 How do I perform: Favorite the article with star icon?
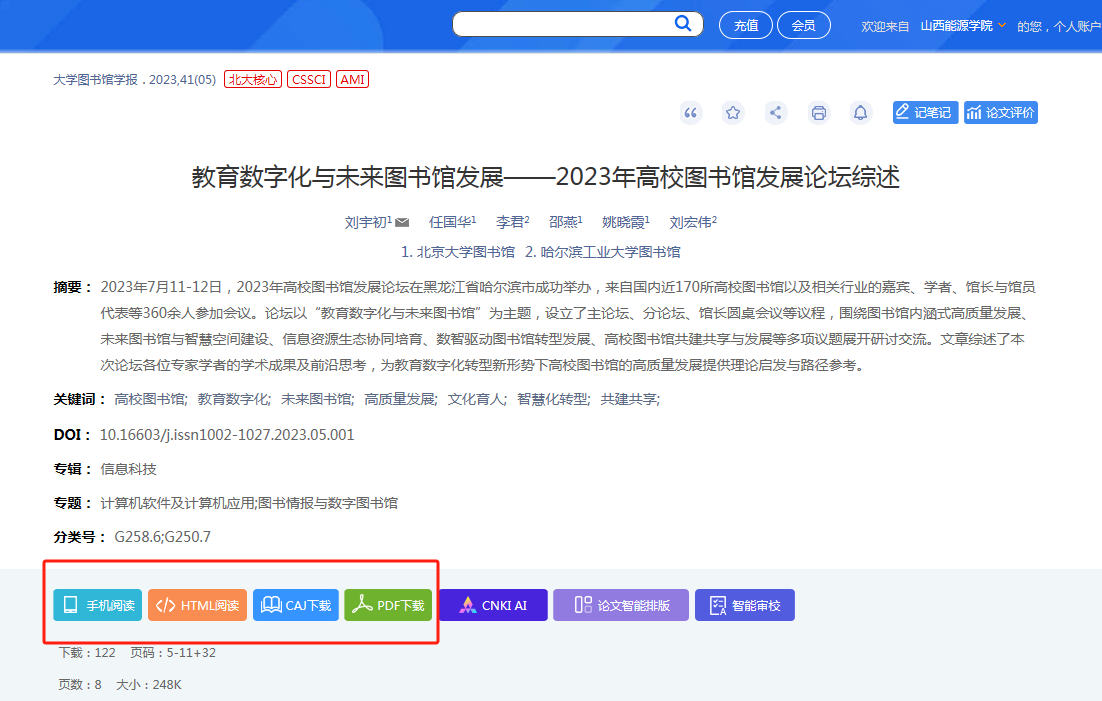(x=733, y=113)
